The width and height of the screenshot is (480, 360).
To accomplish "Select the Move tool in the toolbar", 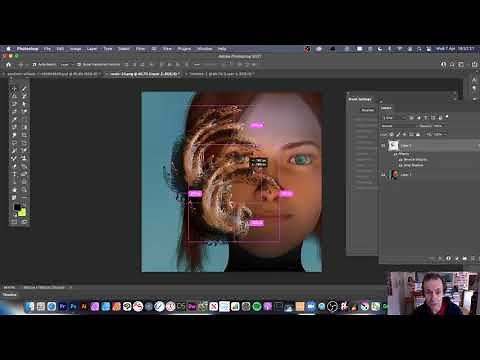I will tap(14, 88).
